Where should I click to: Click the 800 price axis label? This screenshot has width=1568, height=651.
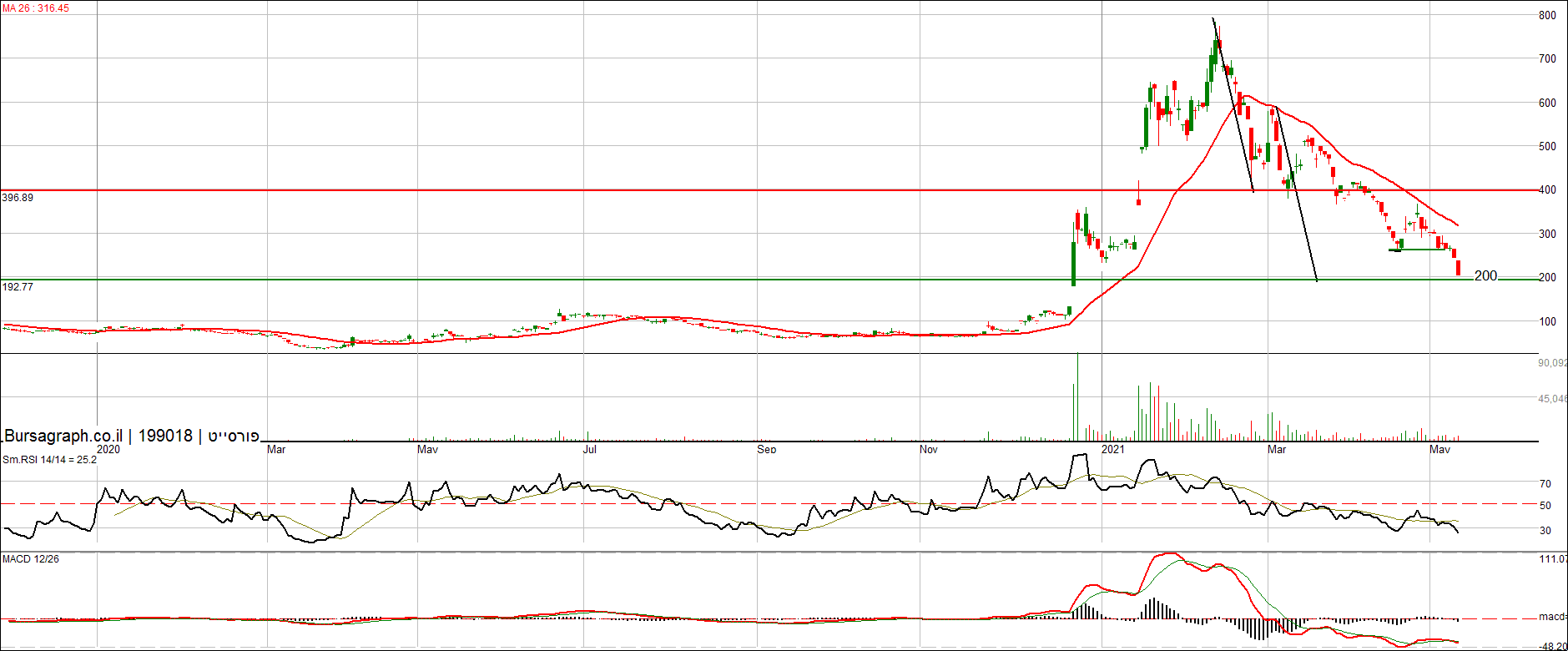(1547, 15)
